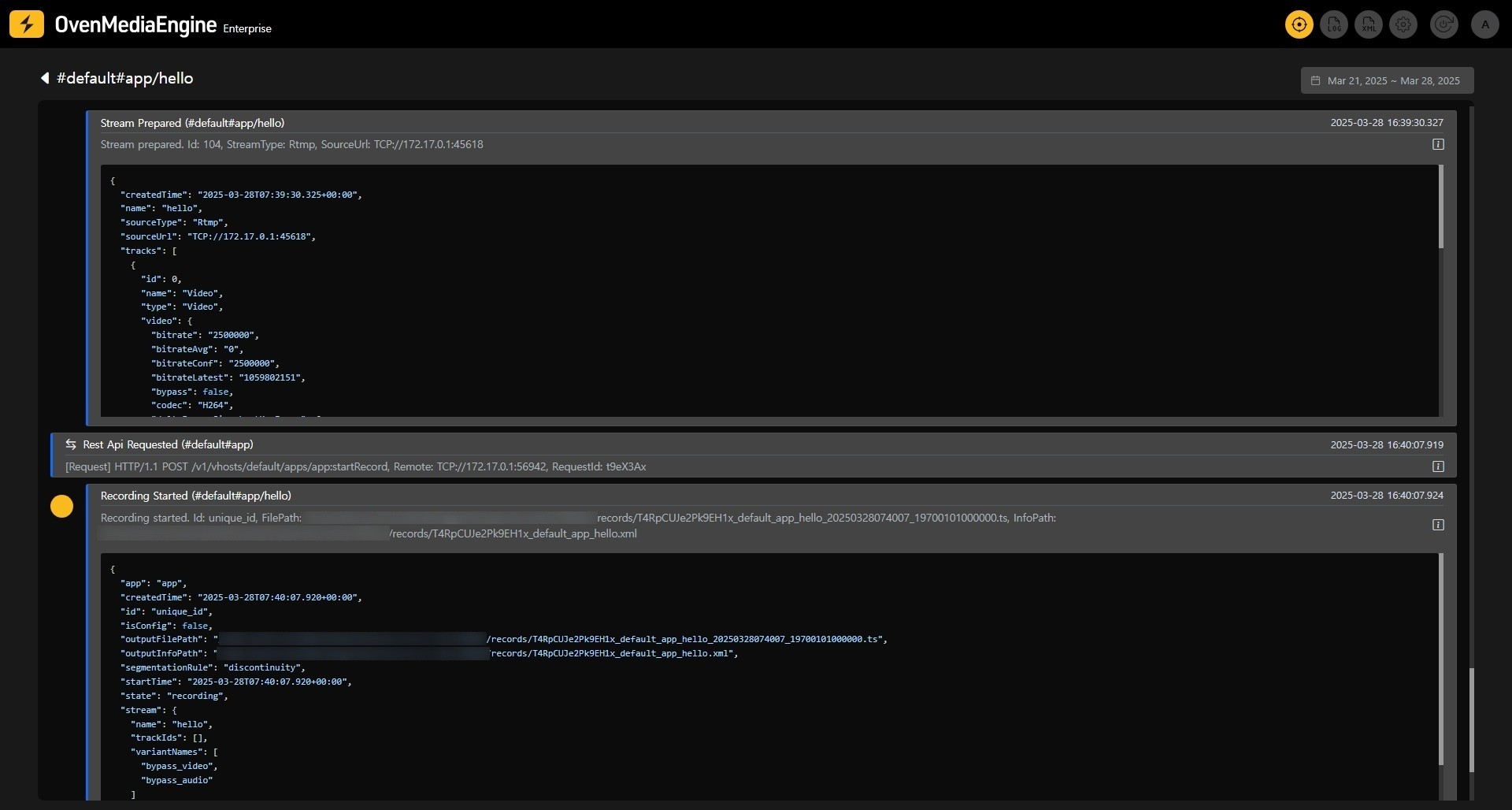Image resolution: width=1512 pixels, height=810 pixels.
Task: Select 'Rest Api Requested (#default#app)' title
Action: pos(168,444)
